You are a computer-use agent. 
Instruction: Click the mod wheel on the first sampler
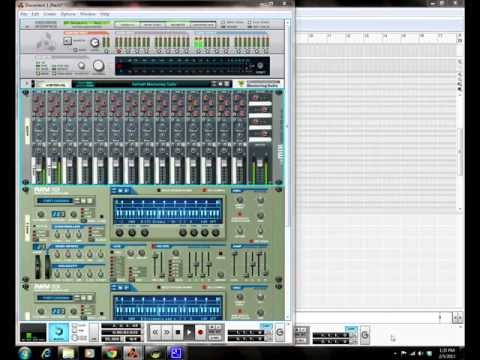coord(48,267)
